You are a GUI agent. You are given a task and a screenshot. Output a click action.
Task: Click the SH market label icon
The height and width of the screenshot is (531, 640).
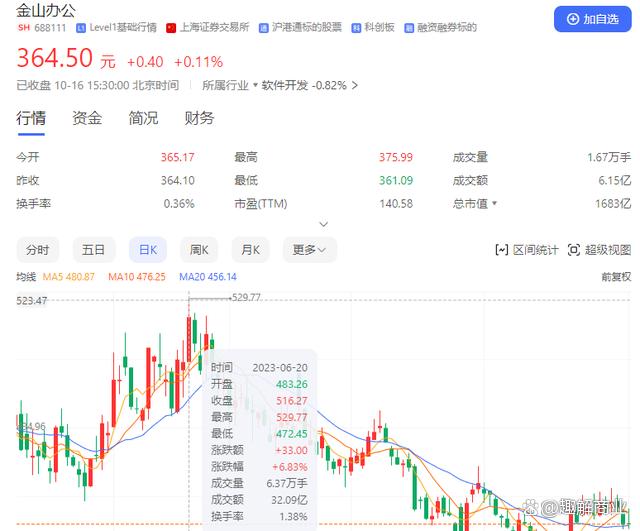24,27
